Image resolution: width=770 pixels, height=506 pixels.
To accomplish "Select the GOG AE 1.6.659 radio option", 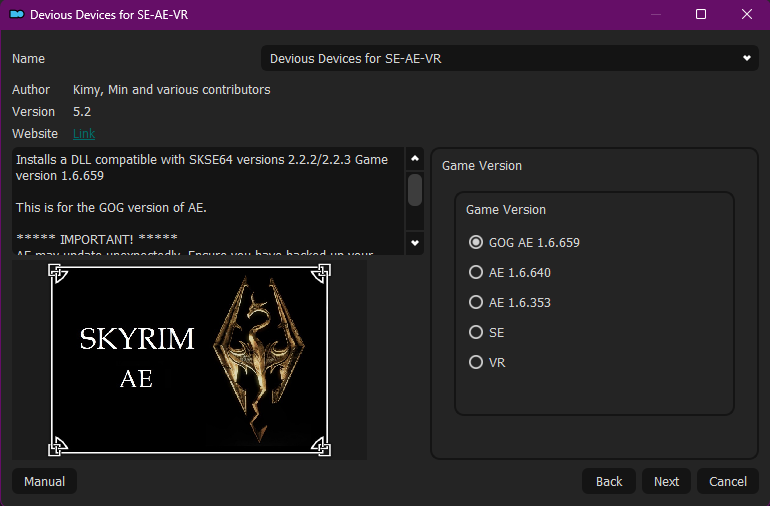I will pos(524,242).
